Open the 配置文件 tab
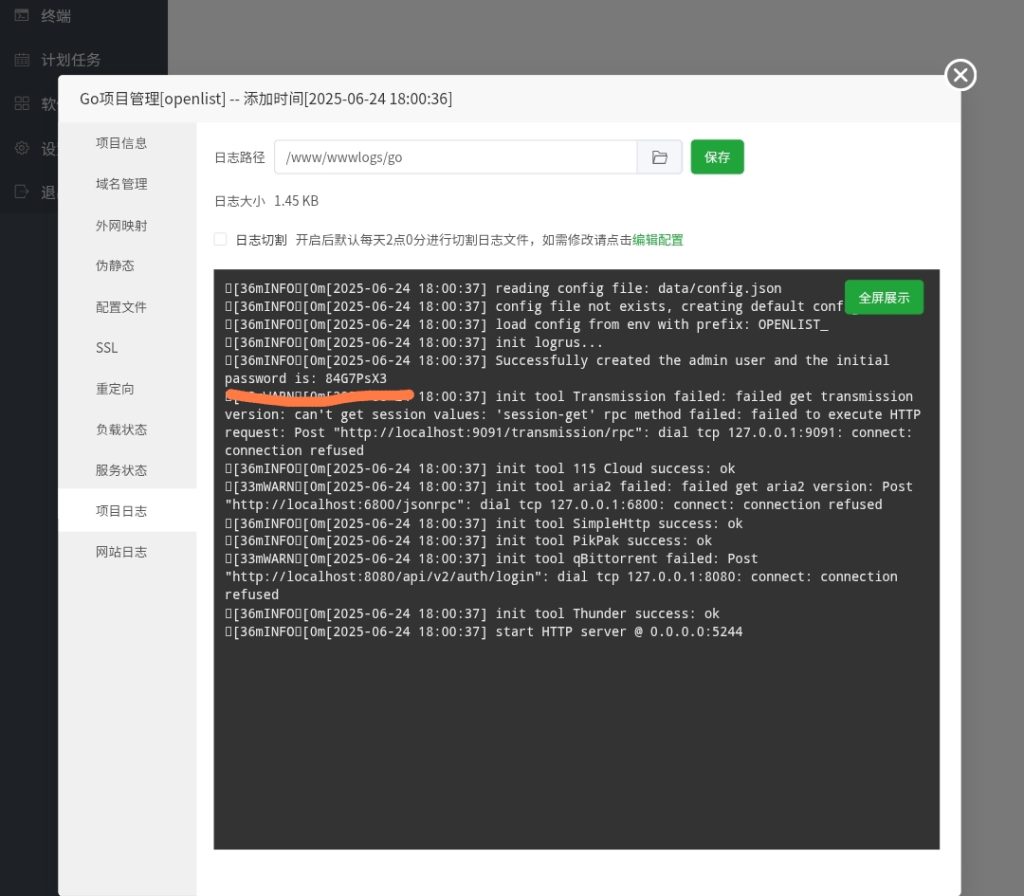The image size is (1024, 896). coord(120,307)
